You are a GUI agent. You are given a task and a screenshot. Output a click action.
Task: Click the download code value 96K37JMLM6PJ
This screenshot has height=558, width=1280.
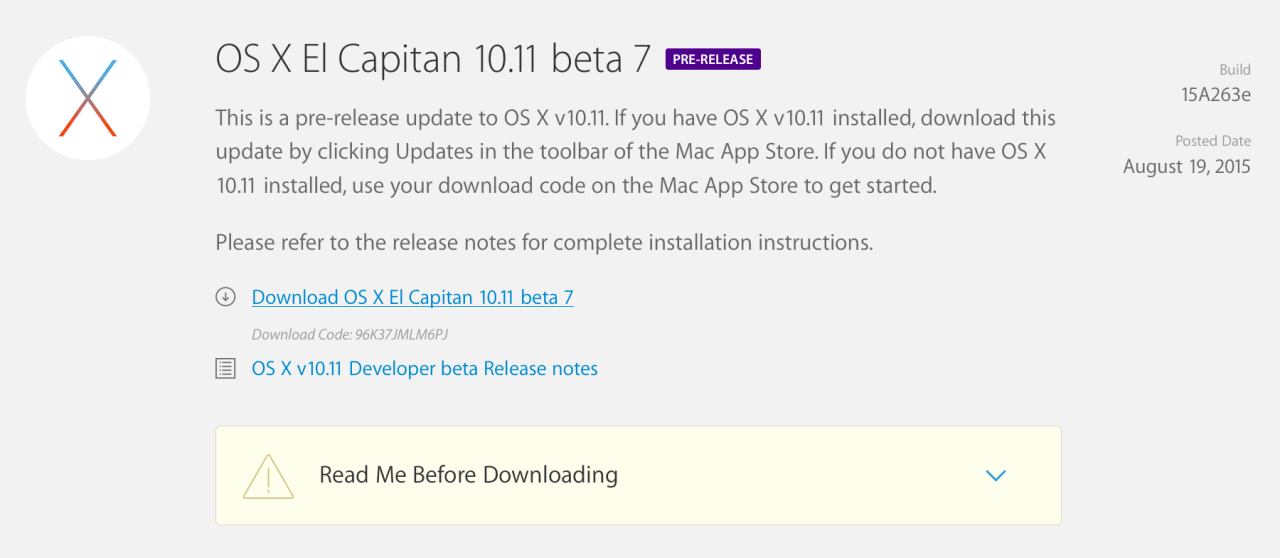tap(408, 335)
